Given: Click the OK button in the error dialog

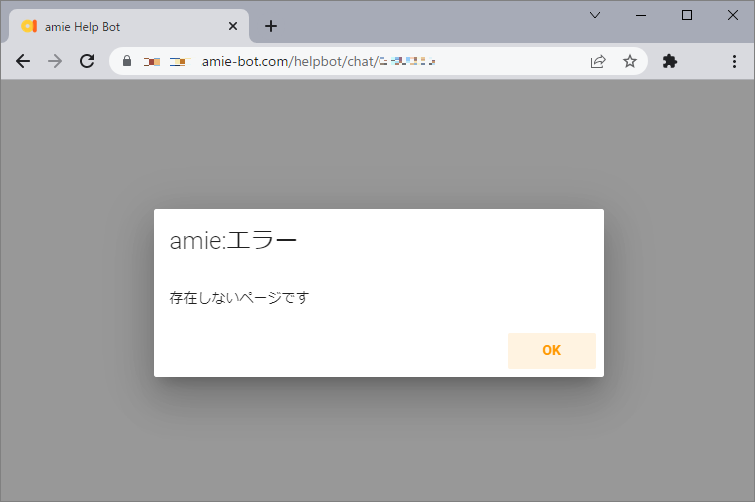Looking at the screenshot, I should pos(552,351).
